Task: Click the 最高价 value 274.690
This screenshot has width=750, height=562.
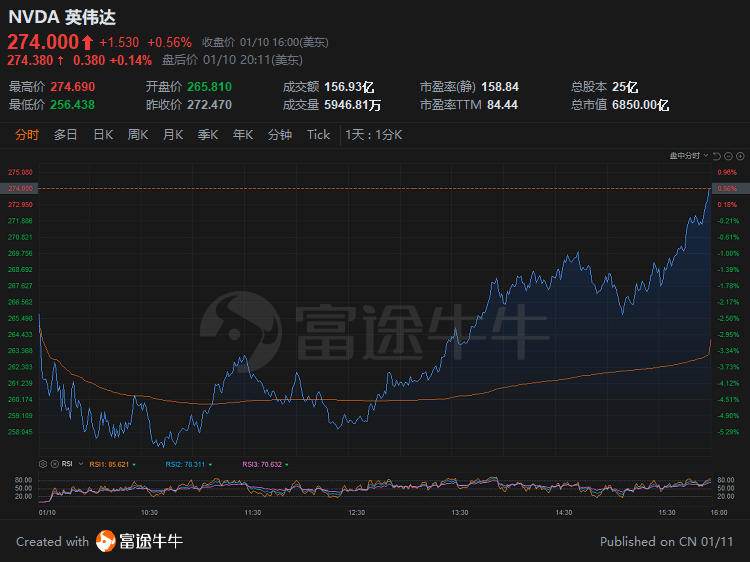Action: tap(73, 87)
